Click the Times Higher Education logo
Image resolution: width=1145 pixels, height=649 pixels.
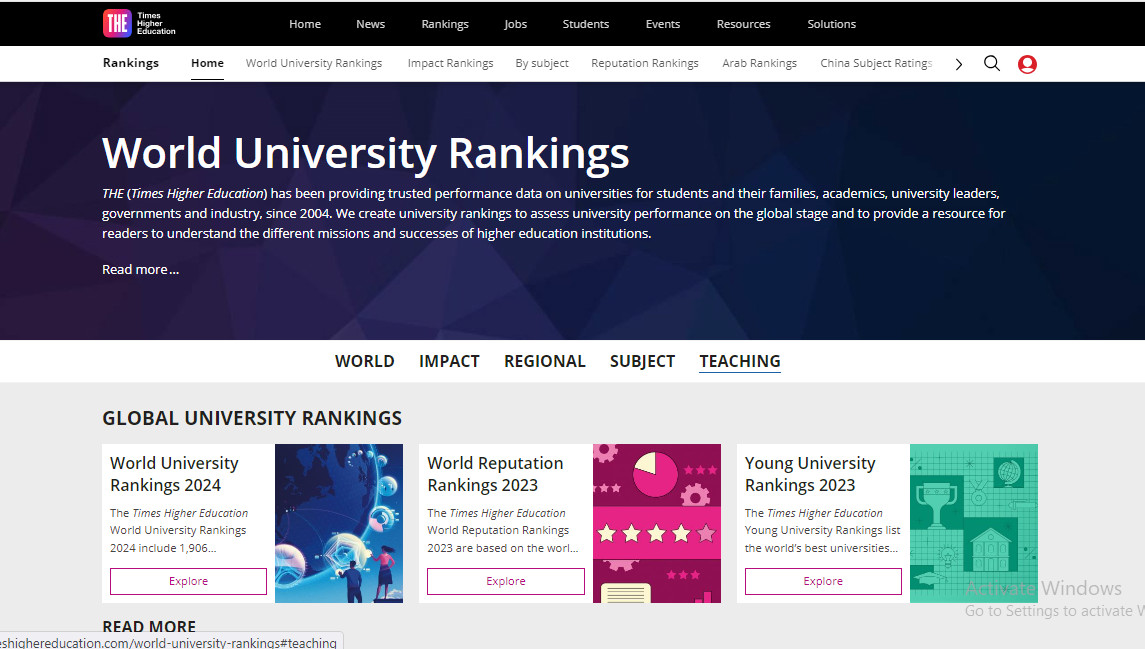point(139,23)
